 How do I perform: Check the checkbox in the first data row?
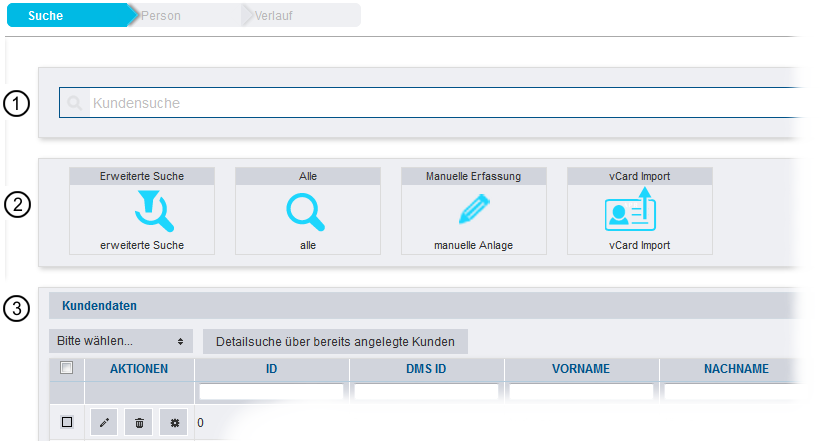click(x=67, y=422)
